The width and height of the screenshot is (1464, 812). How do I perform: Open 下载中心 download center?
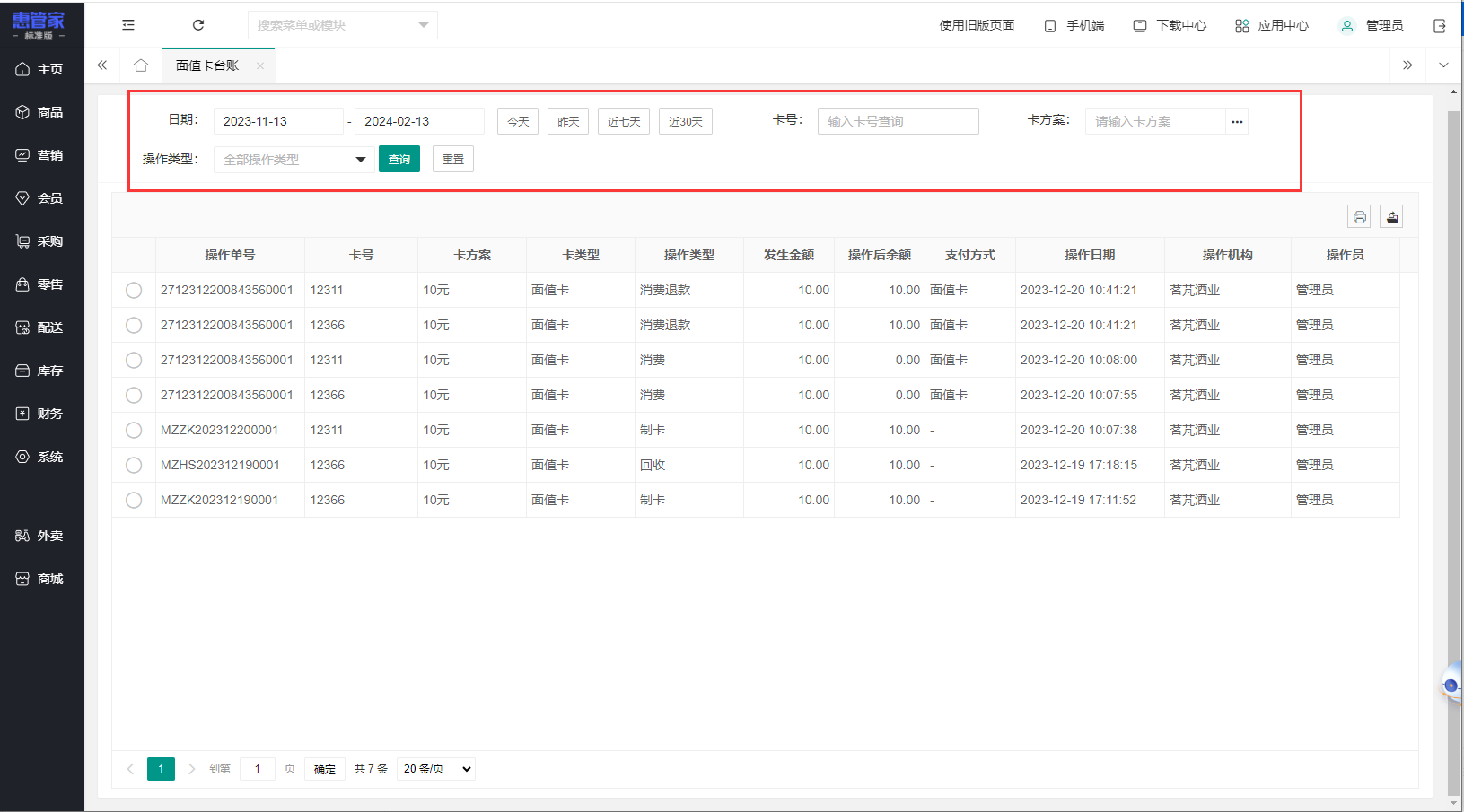point(1170,26)
